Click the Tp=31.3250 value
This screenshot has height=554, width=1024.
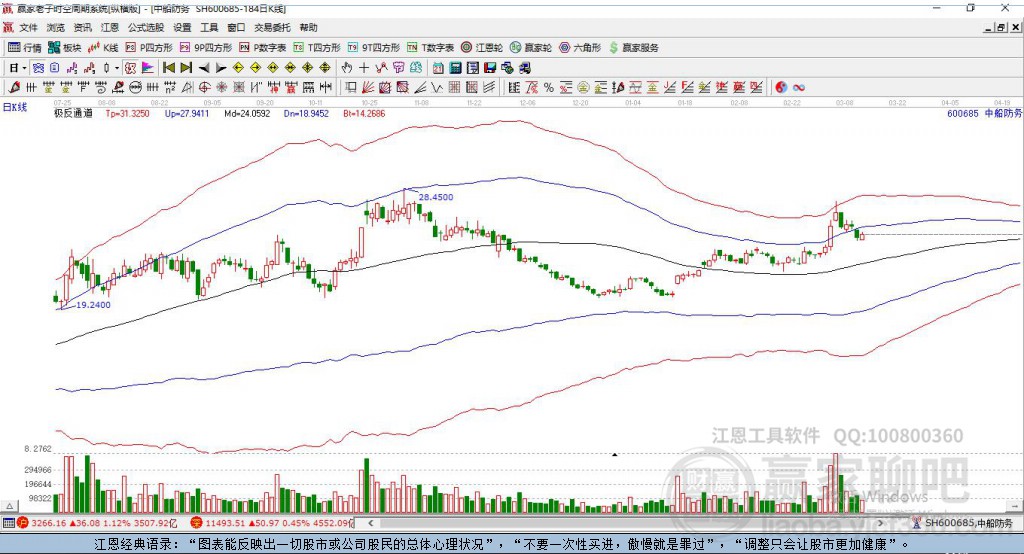pyautogui.click(x=127, y=114)
